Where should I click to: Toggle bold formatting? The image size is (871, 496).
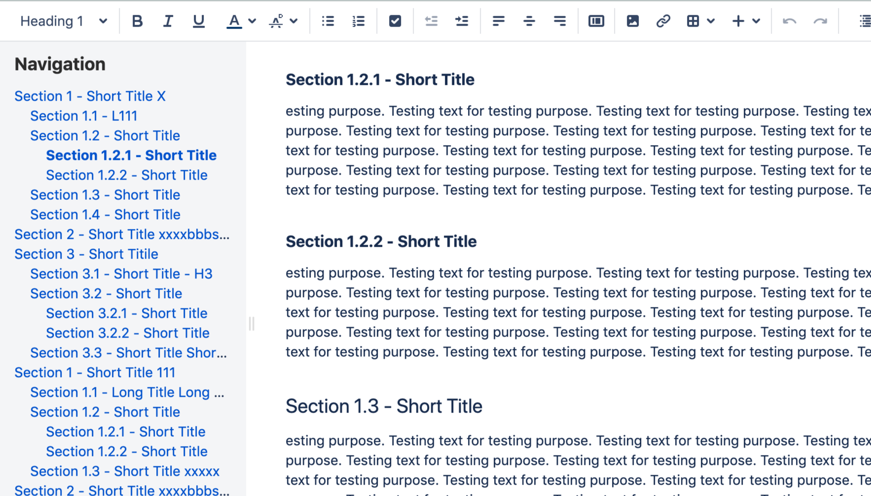point(137,21)
